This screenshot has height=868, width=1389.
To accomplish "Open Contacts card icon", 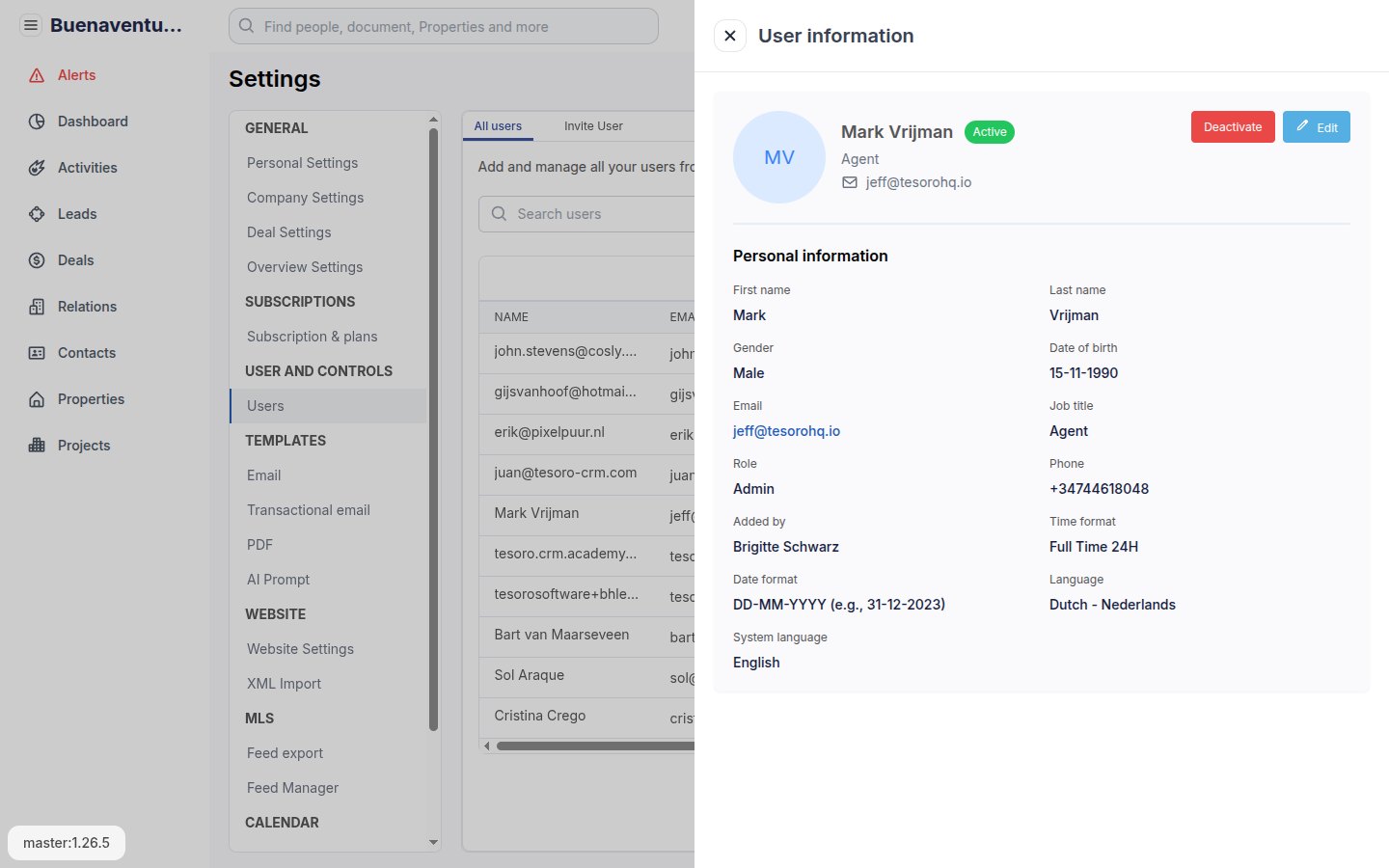I will [x=37, y=353].
